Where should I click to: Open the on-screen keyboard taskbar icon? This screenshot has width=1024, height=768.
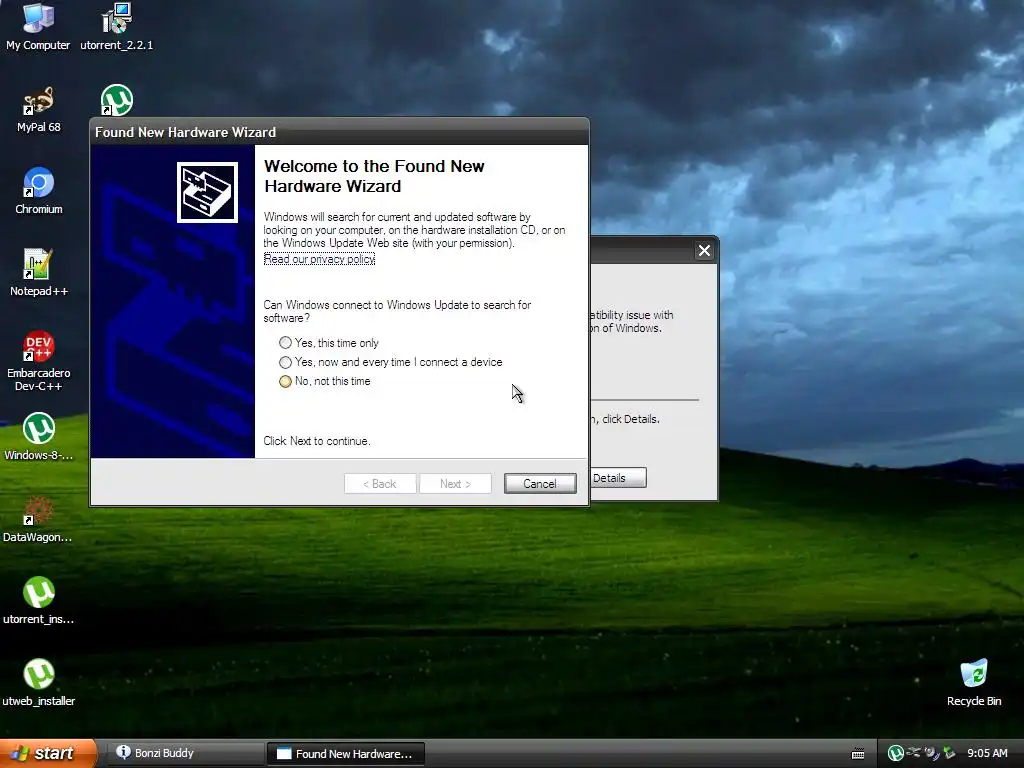coord(858,754)
